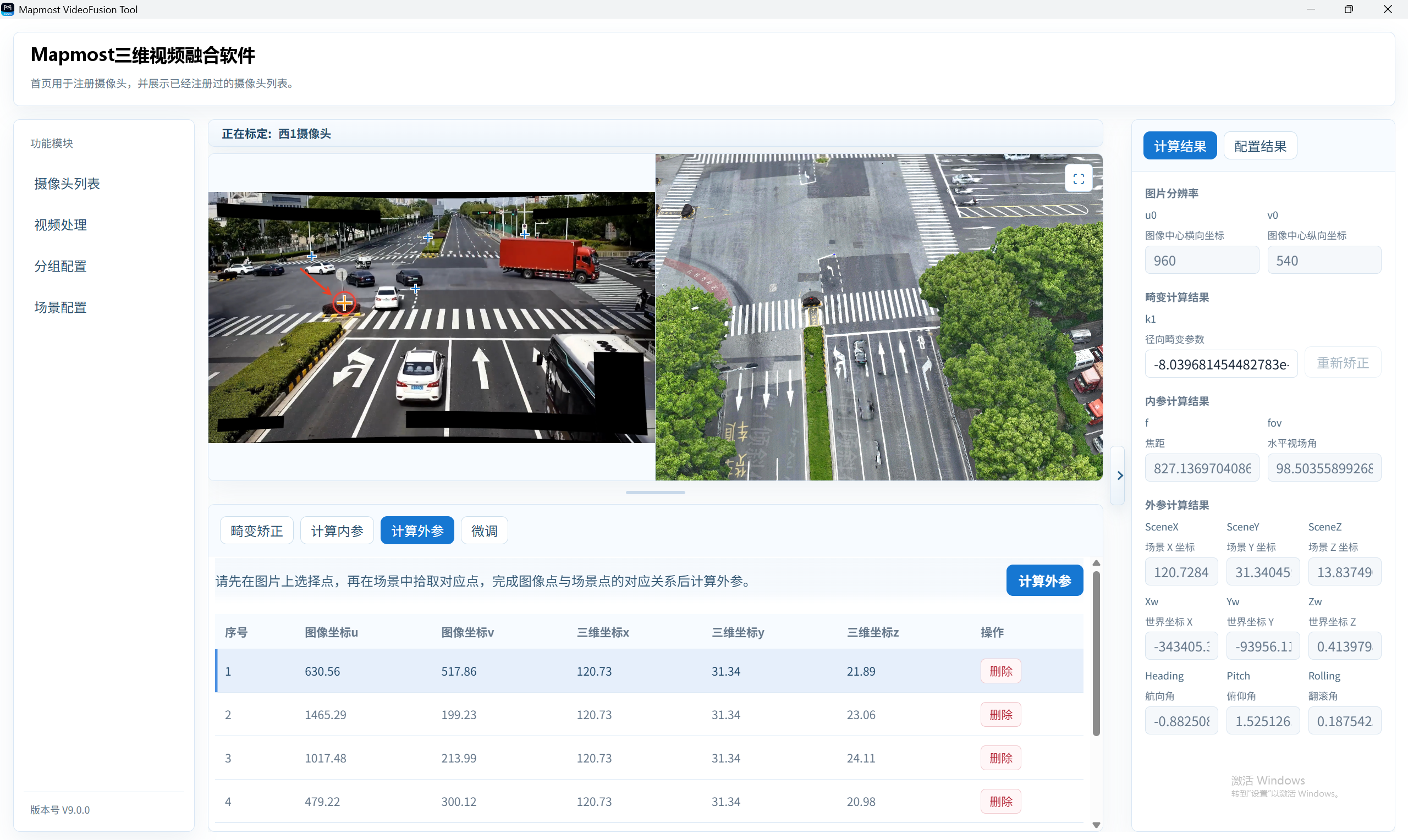
Task: Click the SceneX field 120.7284
Action: pyautogui.click(x=1181, y=572)
